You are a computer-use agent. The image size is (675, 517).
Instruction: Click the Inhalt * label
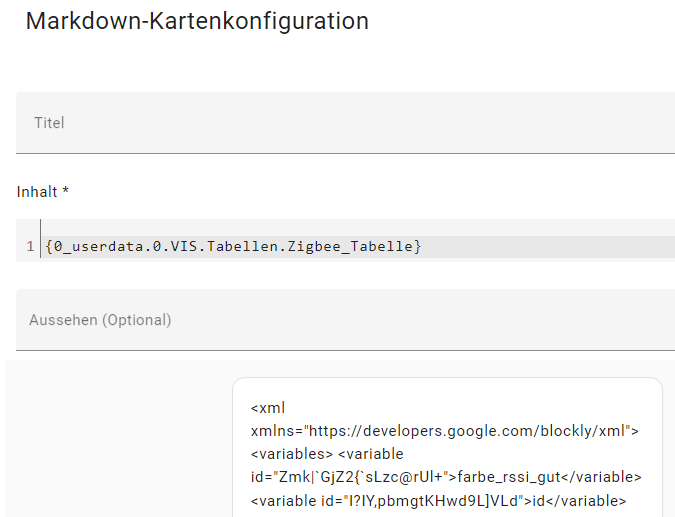click(43, 191)
